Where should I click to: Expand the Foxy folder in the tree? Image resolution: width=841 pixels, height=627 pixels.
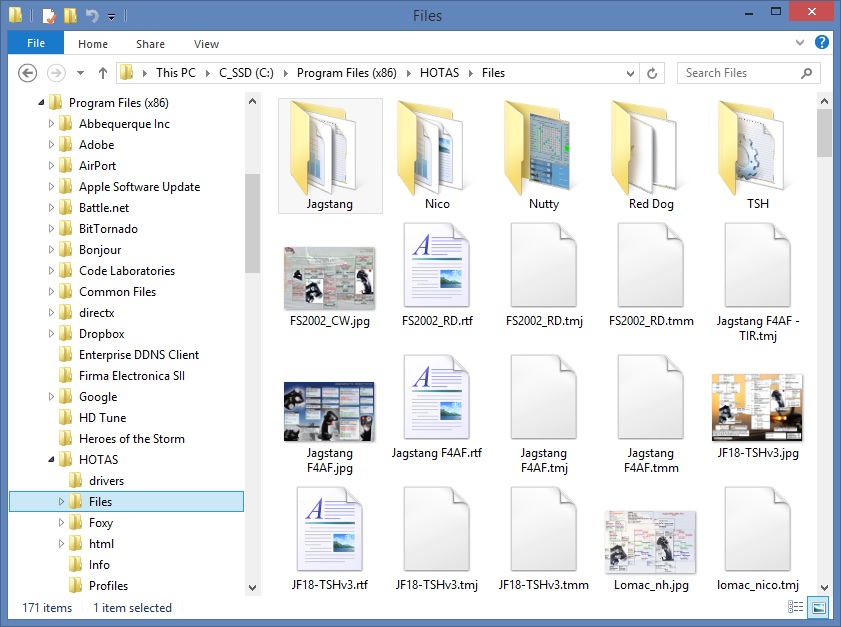[x=62, y=523]
